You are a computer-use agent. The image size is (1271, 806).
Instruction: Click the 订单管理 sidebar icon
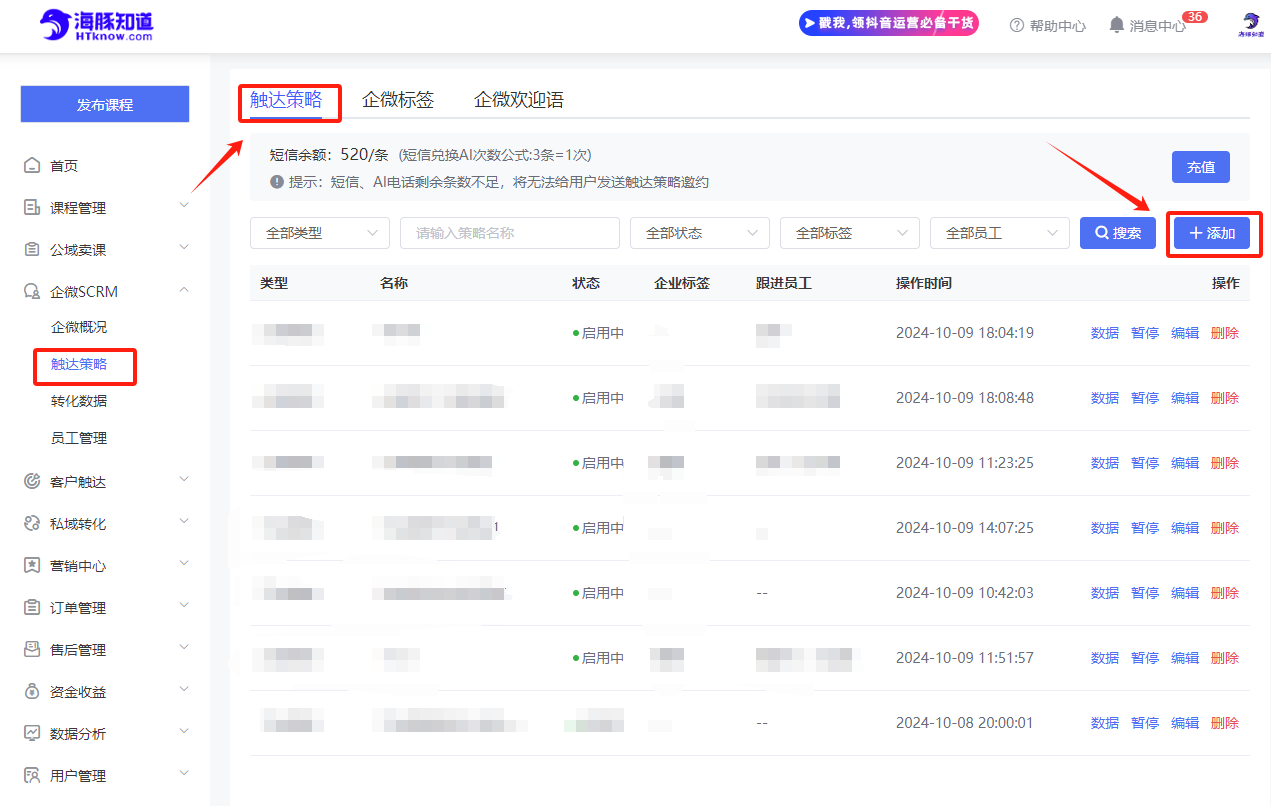32,608
